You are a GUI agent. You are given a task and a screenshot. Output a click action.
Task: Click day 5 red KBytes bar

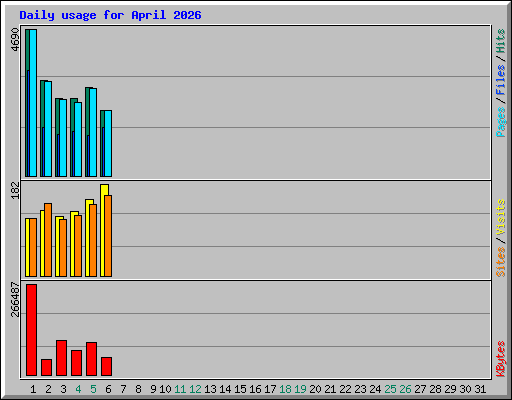tap(92, 359)
